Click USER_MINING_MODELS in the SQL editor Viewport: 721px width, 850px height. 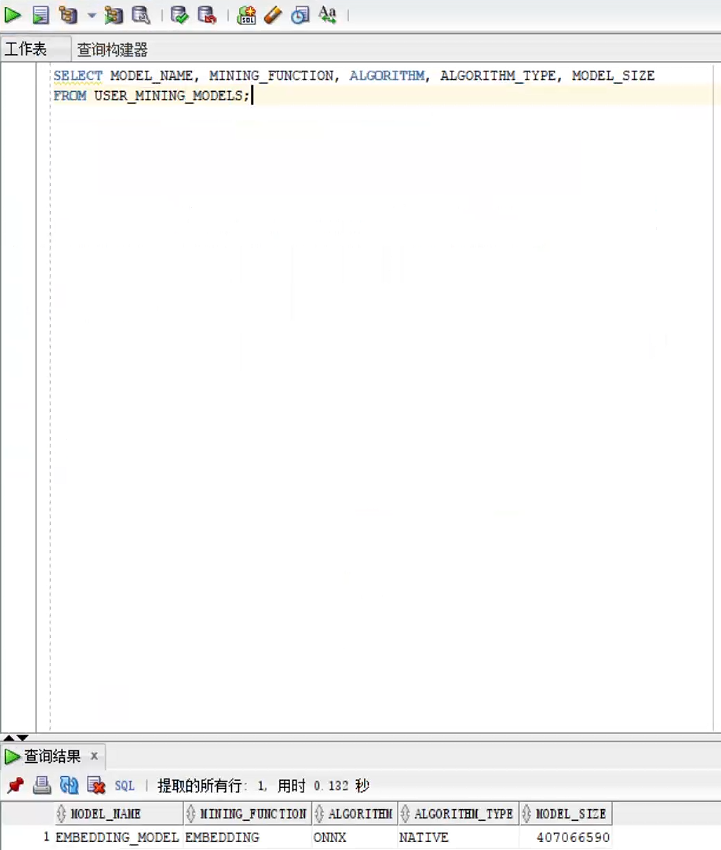click(168, 95)
